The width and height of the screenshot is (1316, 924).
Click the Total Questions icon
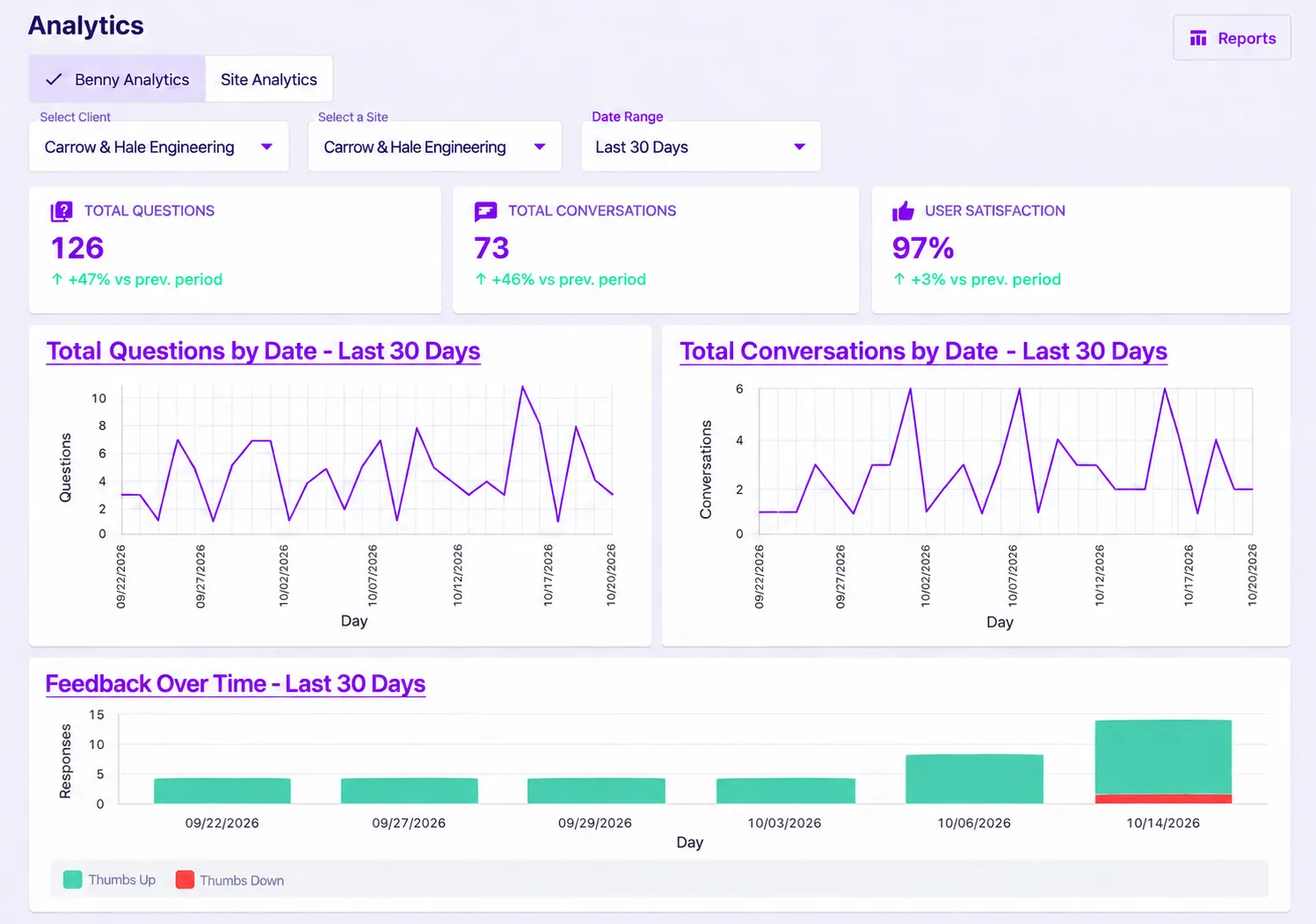pyautogui.click(x=62, y=211)
